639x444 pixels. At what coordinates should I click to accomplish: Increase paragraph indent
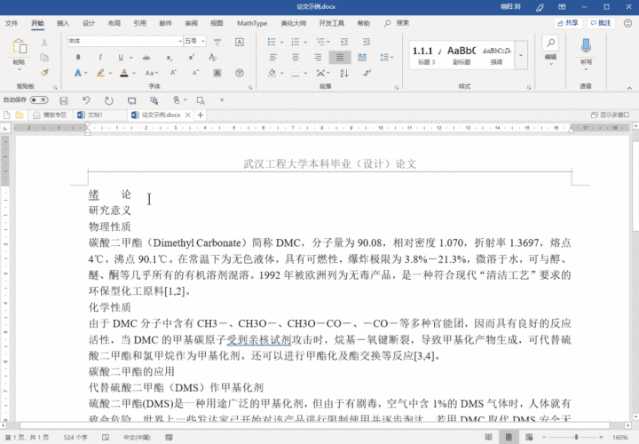[x=366, y=42]
